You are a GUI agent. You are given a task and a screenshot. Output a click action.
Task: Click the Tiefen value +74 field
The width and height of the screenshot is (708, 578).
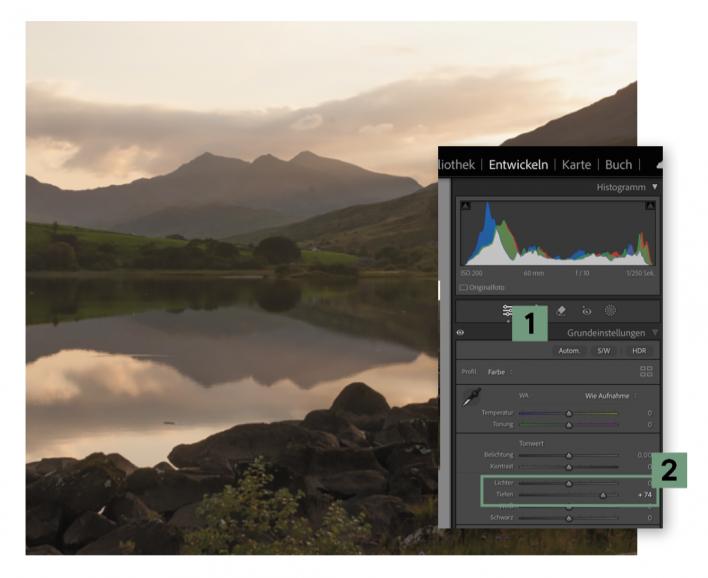pos(645,494)
